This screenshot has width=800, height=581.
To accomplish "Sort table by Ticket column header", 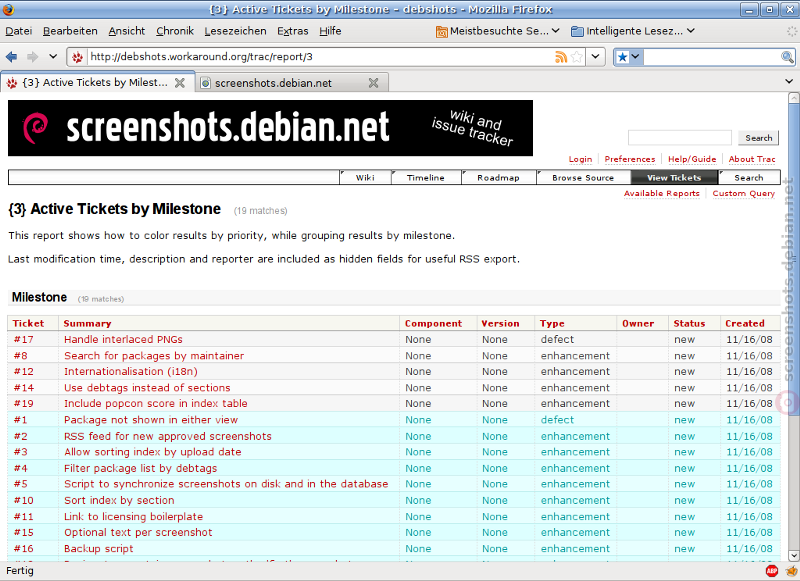I will pyautogui.click(x=29, y=323).
